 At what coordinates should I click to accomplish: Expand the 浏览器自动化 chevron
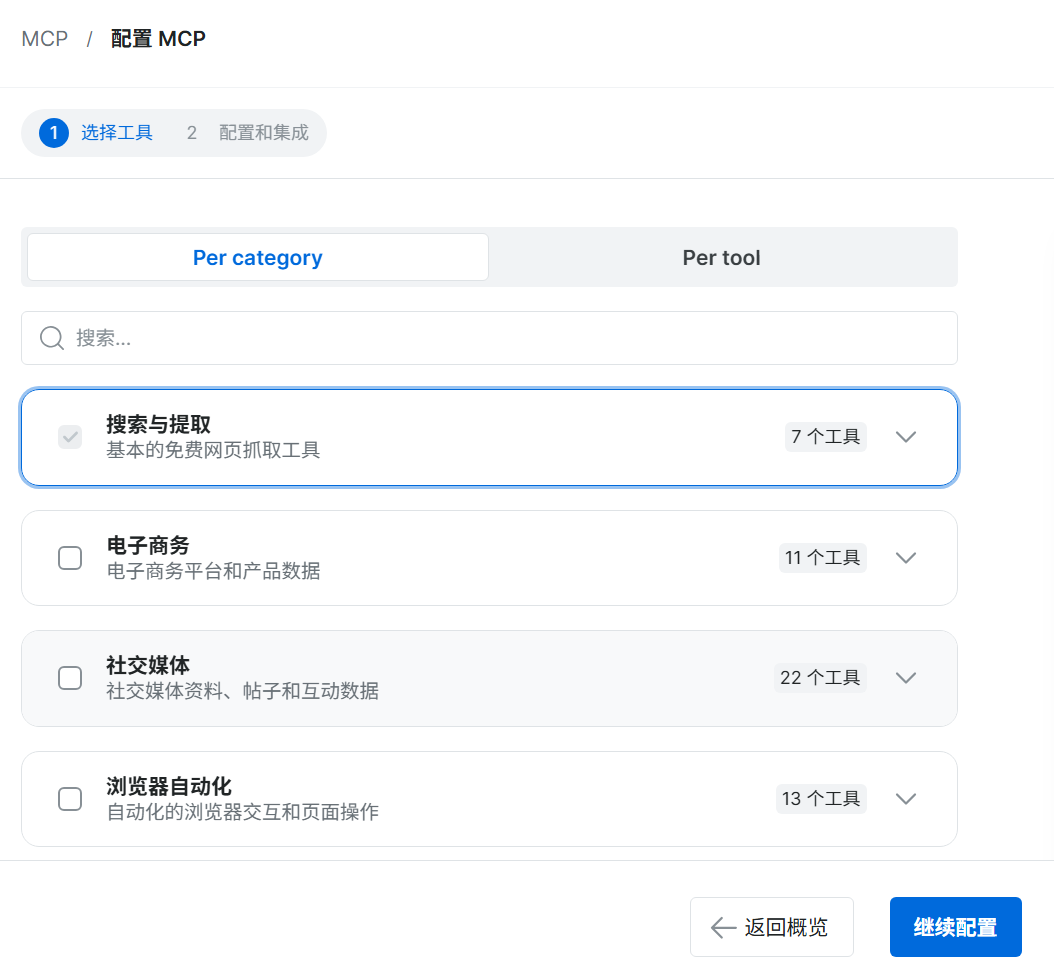click(x=906, y=799)
